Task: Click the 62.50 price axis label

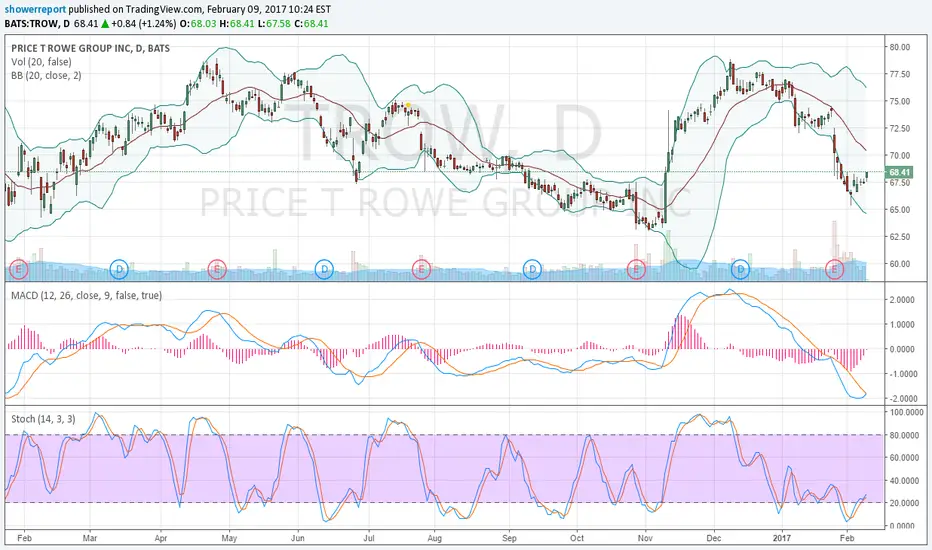Action: pyautogui.click(x=899, y=237)
